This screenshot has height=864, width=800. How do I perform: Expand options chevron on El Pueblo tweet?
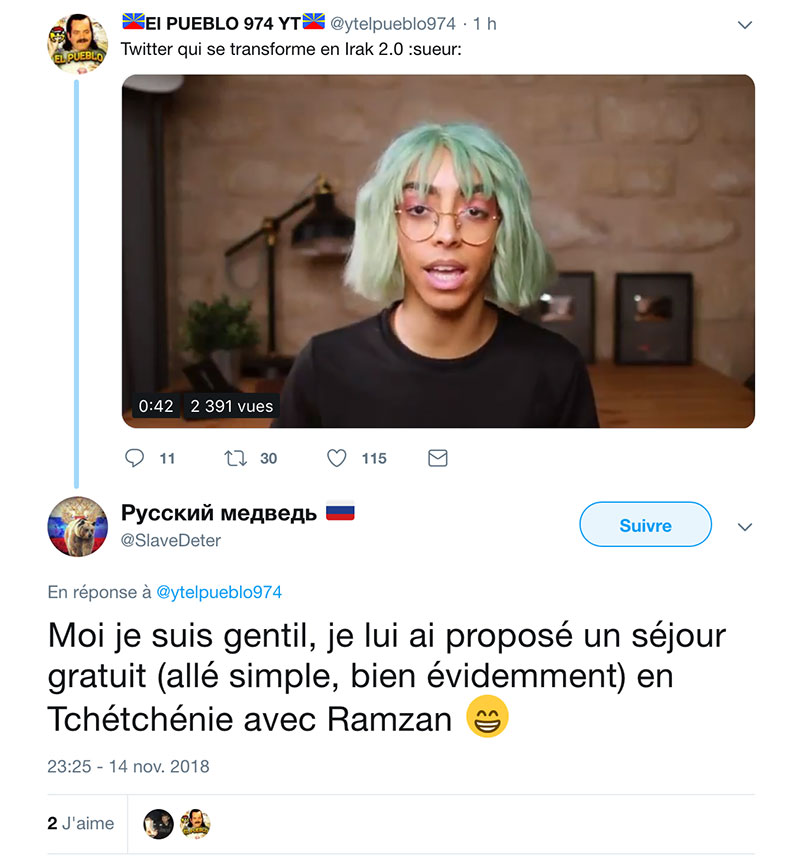[x=744, y=25]
